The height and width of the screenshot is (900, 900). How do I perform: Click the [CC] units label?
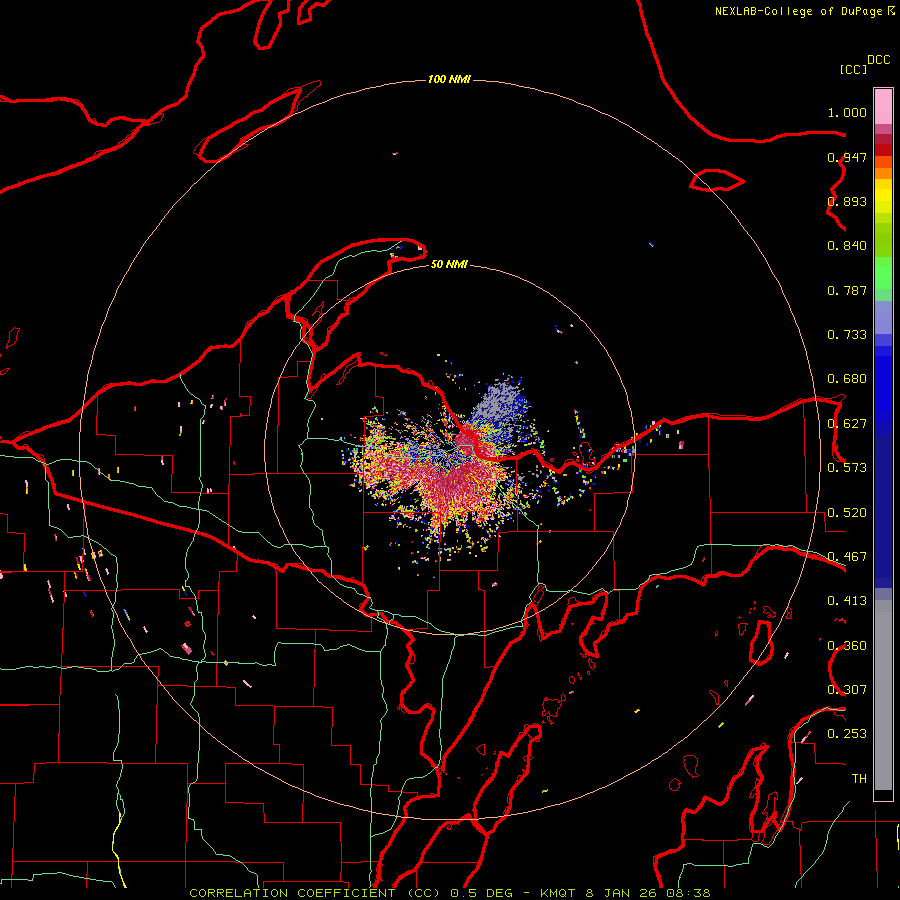coord(853,69)
